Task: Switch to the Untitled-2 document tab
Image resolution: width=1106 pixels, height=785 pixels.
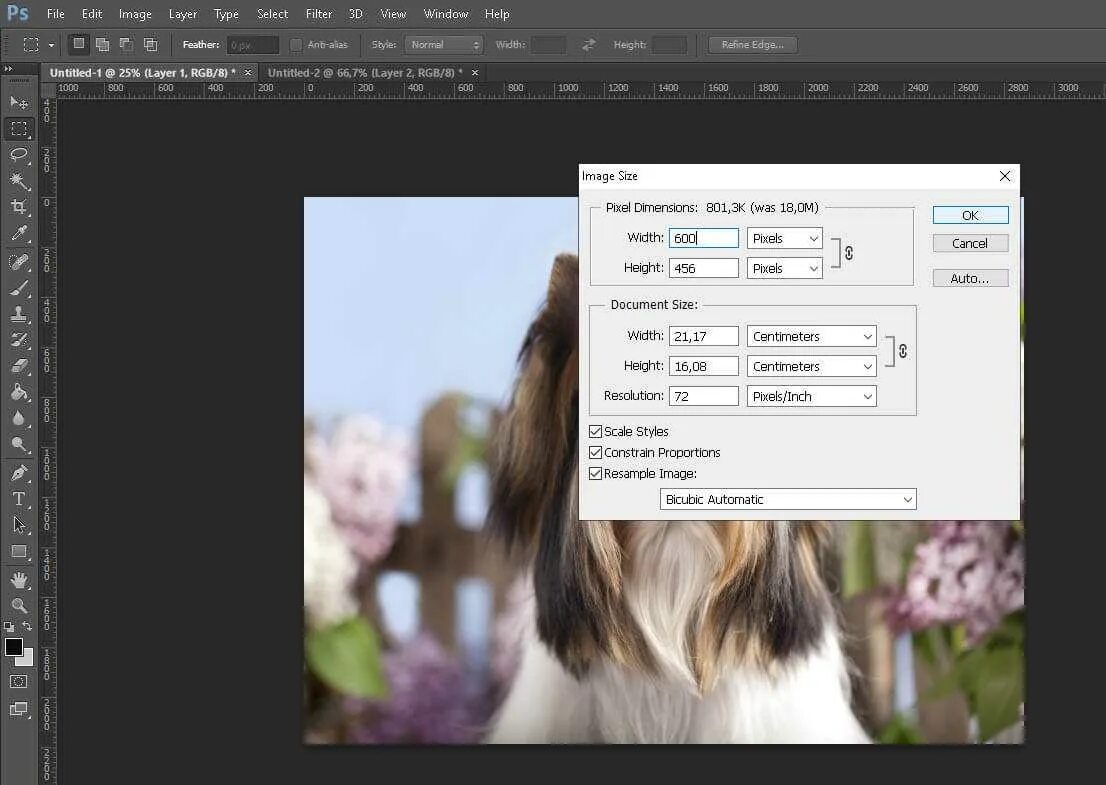Action: pyautogui.click(x=365, y=73)
